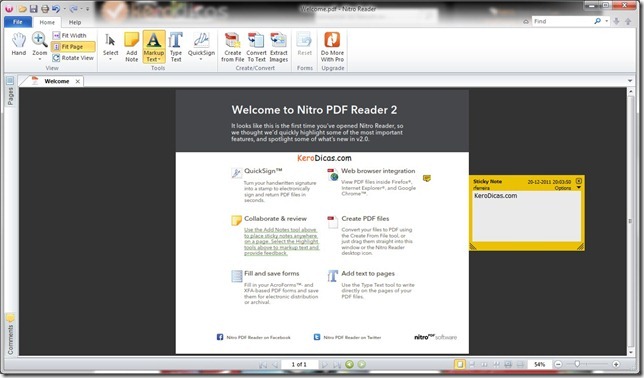Screen dimensions: 644x378
Task: Open the document tabs list dropdown
Action: [630, 81]
